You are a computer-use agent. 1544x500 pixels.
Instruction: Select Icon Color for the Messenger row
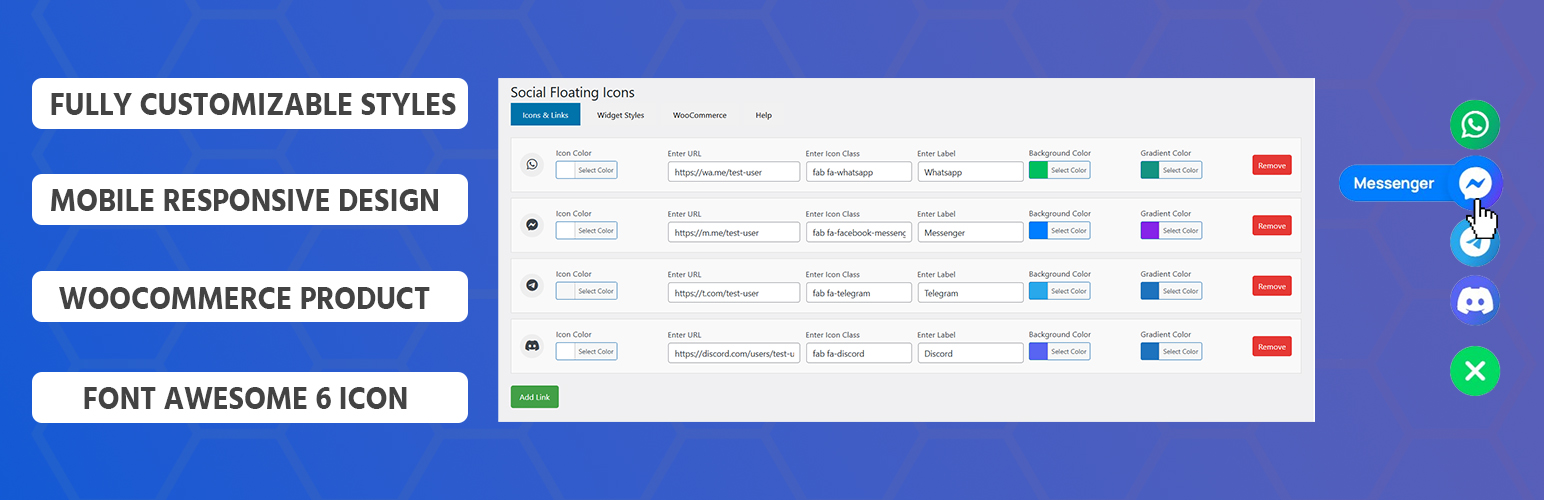coord(586,230)
